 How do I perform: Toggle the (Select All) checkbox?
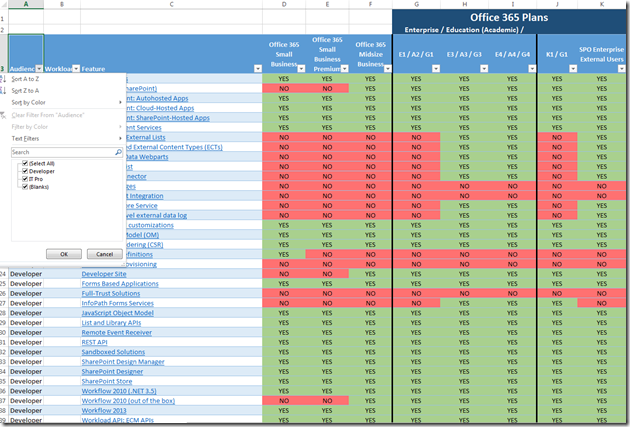[23, 163]
